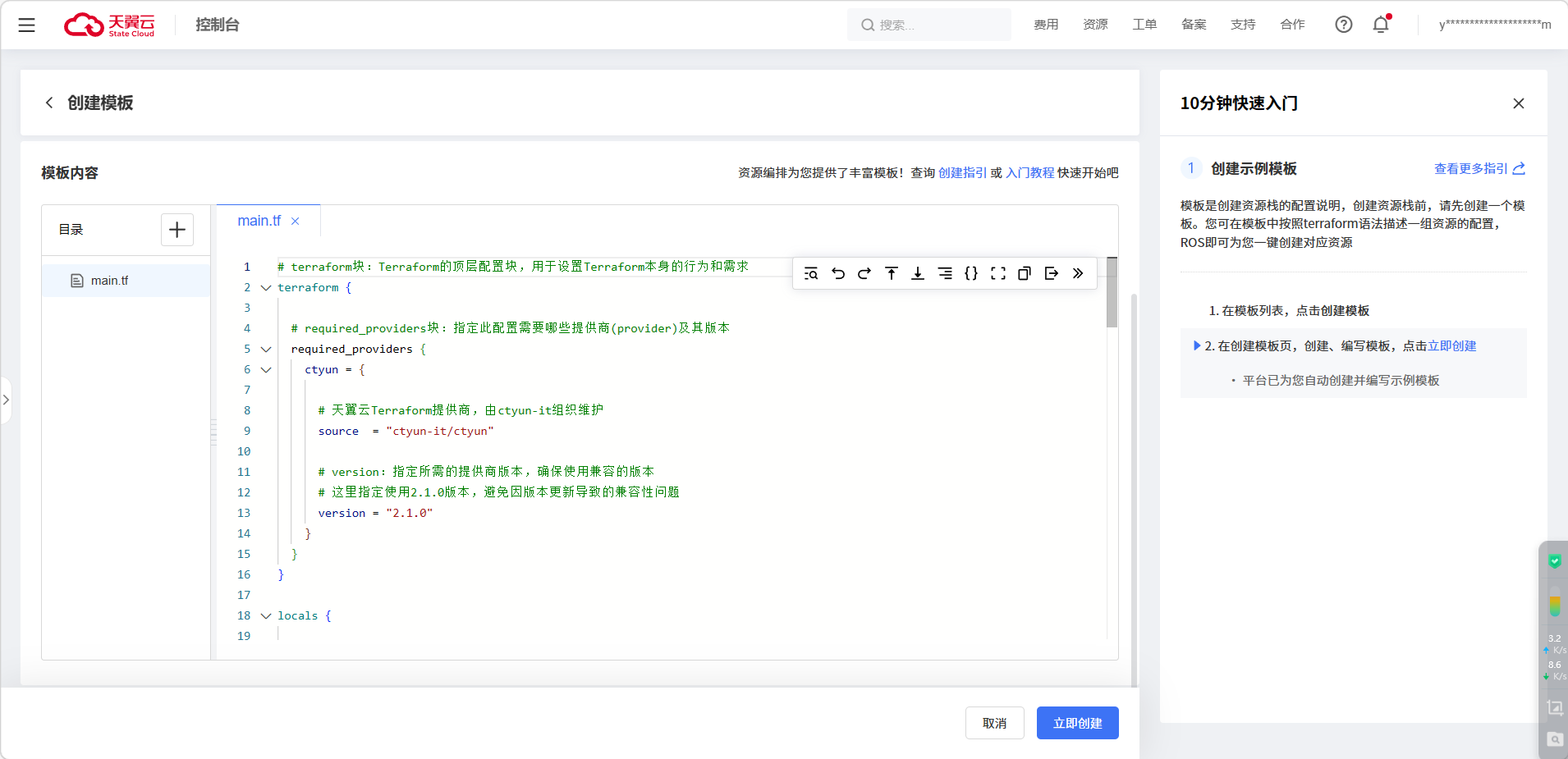Open the 入门教程 link
The image size is (1568, 759).
[1029, 173]
